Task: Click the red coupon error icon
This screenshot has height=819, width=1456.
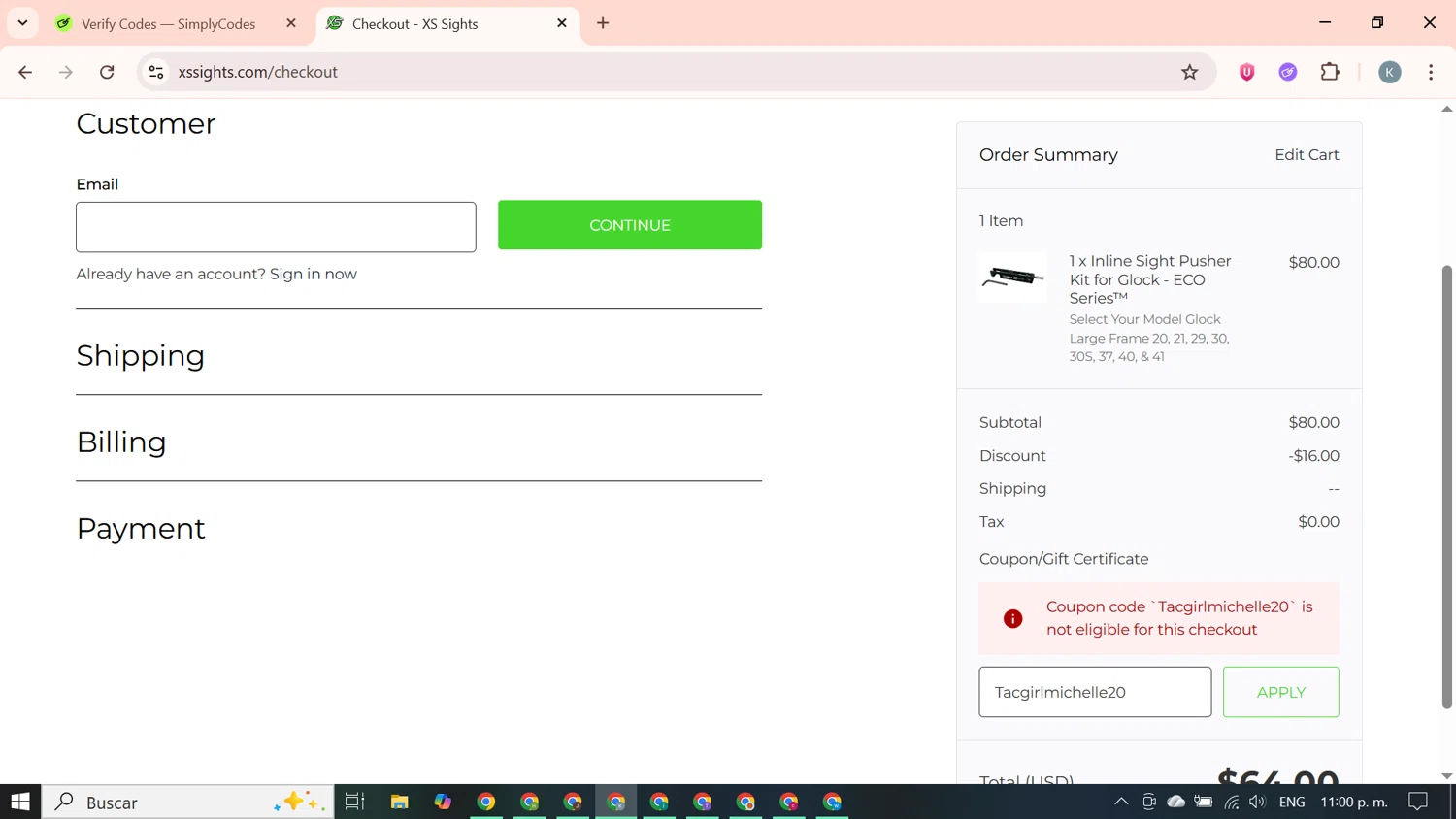Action: [x=1012, y=619]
